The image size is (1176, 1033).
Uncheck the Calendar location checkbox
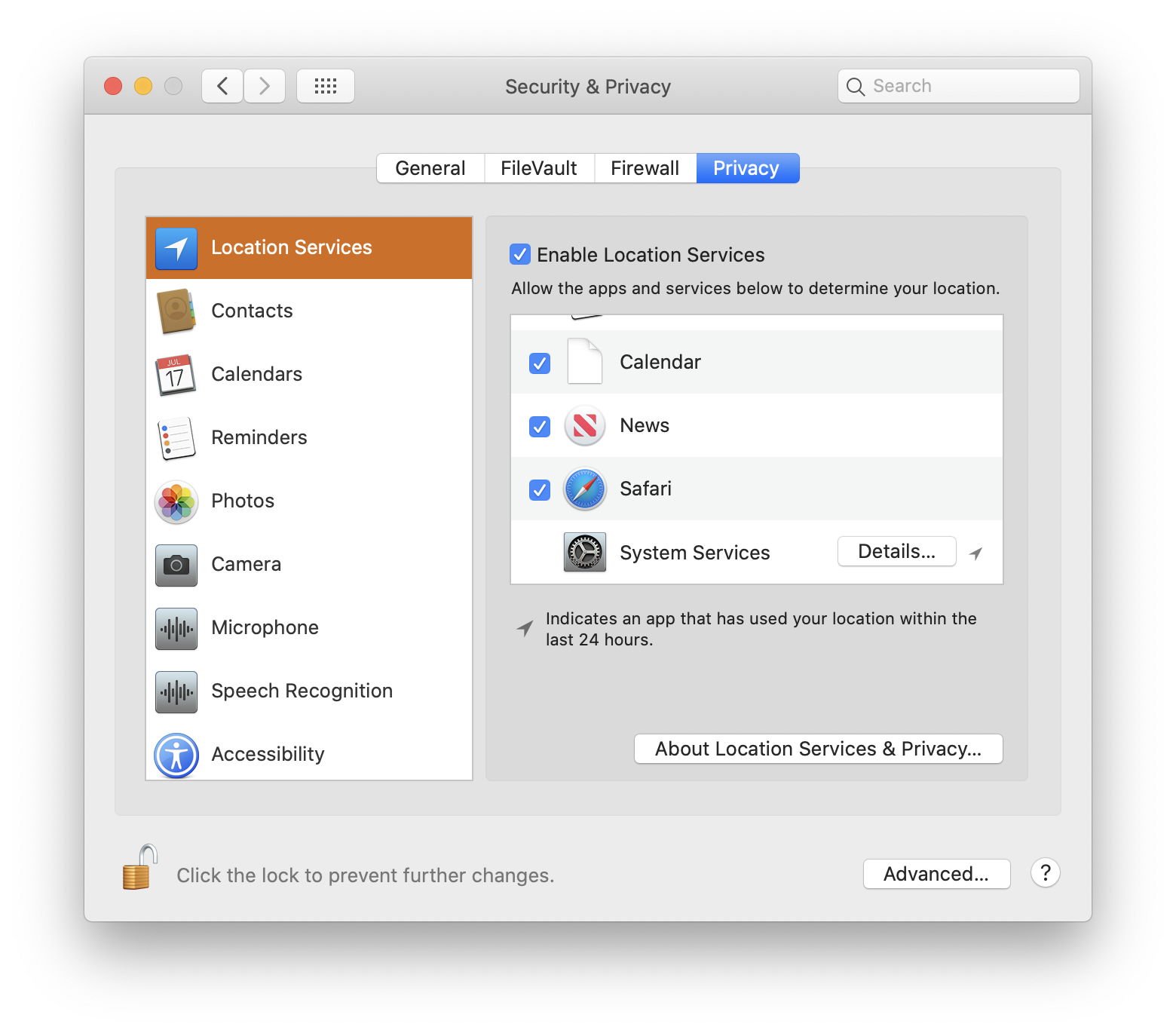pos(540,363)
